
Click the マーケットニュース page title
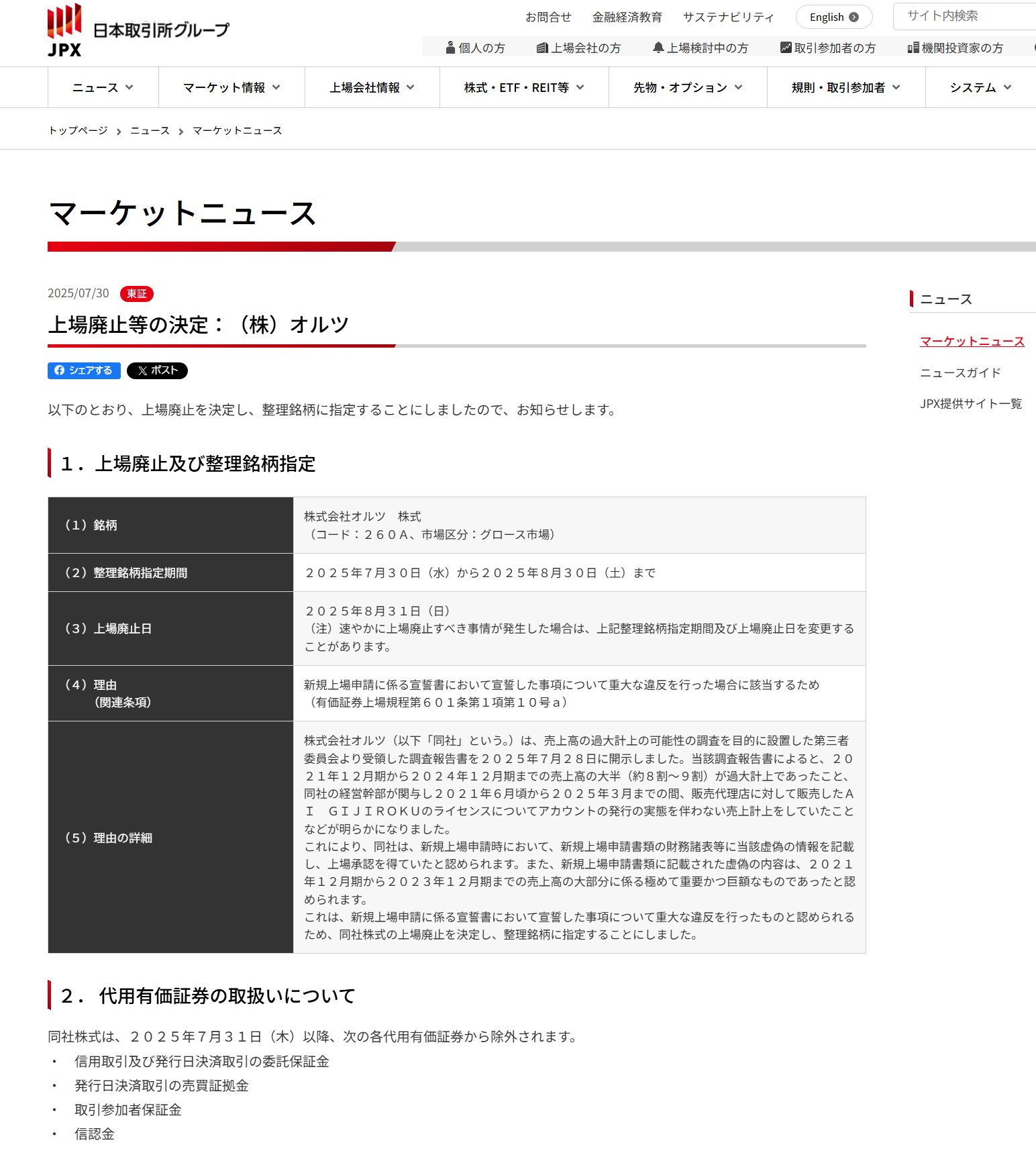coord(183,213)
